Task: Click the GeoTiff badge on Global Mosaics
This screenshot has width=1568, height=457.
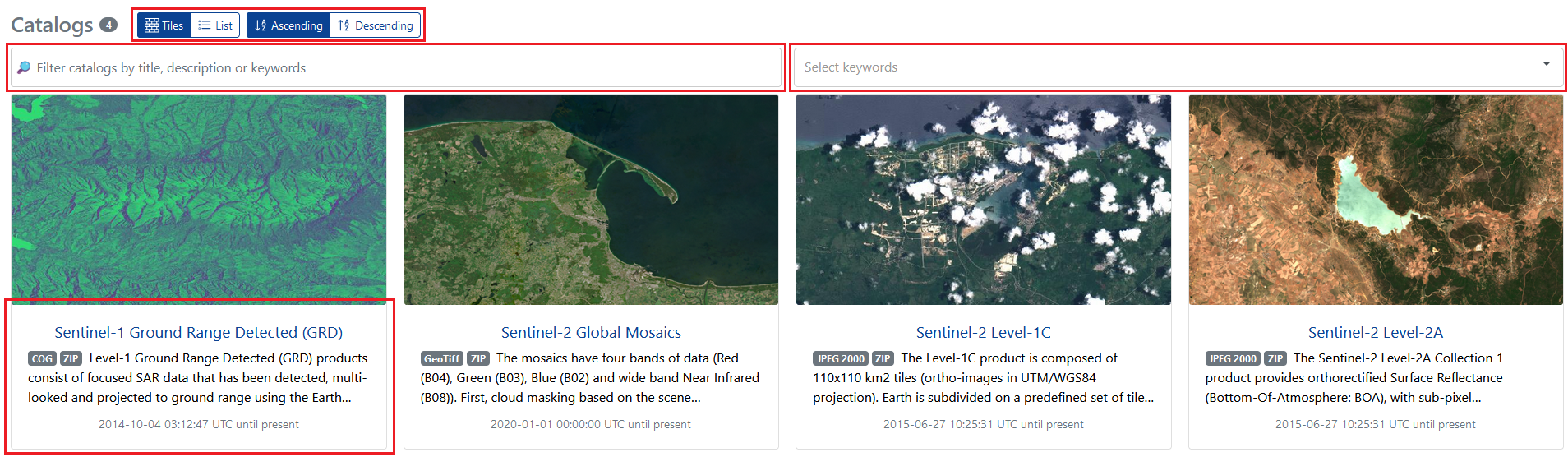Action: coord(442,358)
